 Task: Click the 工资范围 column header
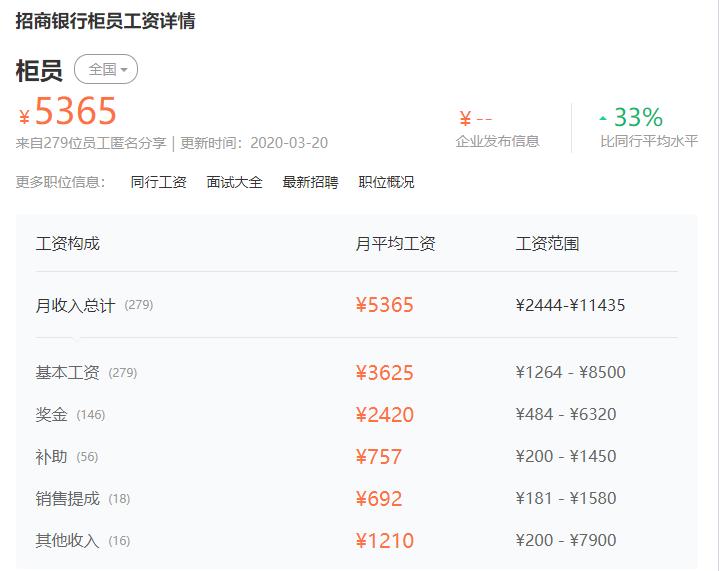click(x=547, y=244)
